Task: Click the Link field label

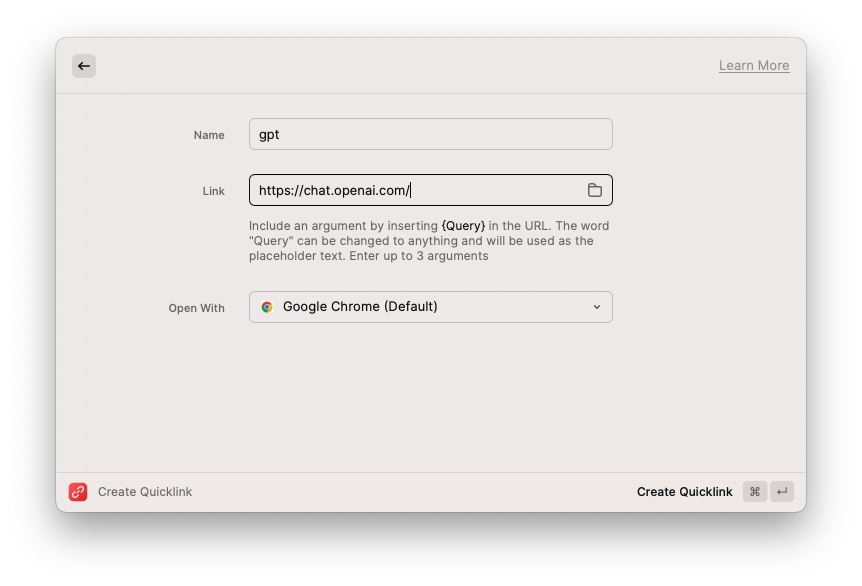Action: point(213,191)
